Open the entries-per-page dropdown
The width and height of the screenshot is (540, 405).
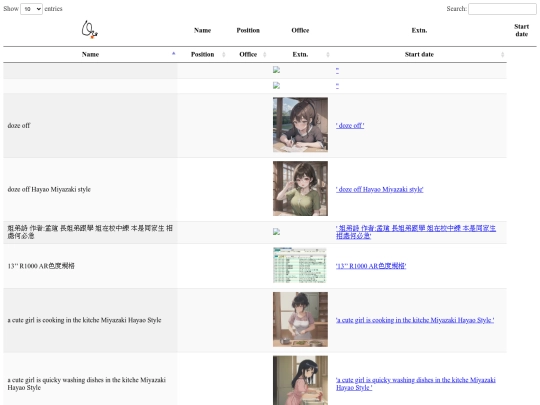coord(31,9)
